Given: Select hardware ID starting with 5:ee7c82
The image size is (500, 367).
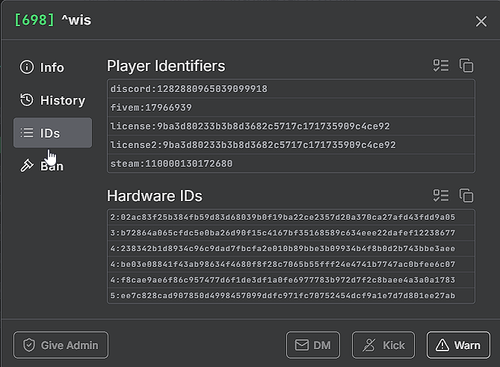Looking at the screenshot, I should point(291,296).
